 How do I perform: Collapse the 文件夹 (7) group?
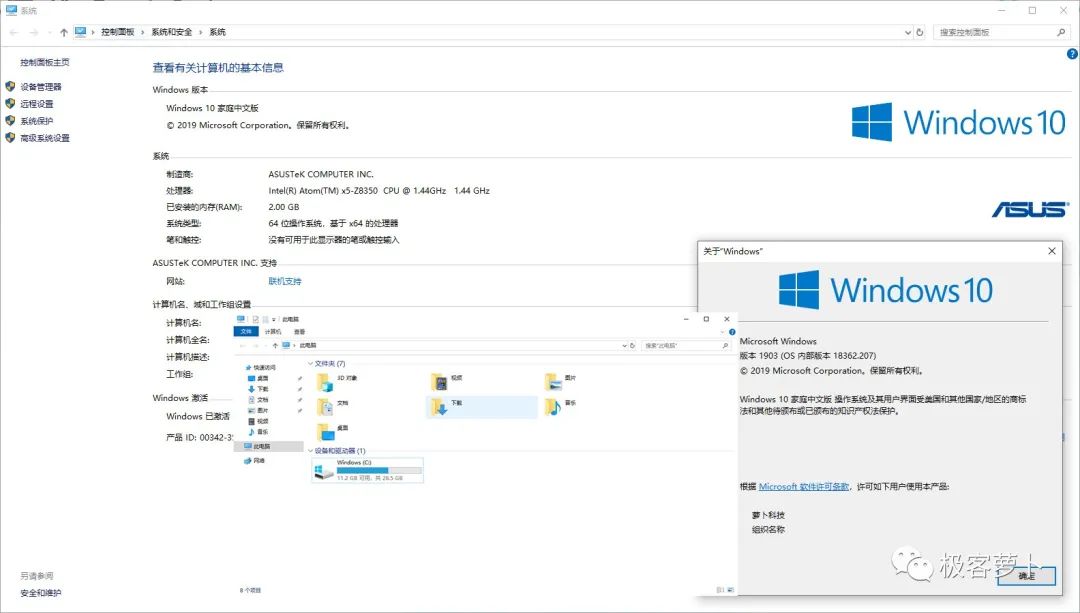pos(311,363)
